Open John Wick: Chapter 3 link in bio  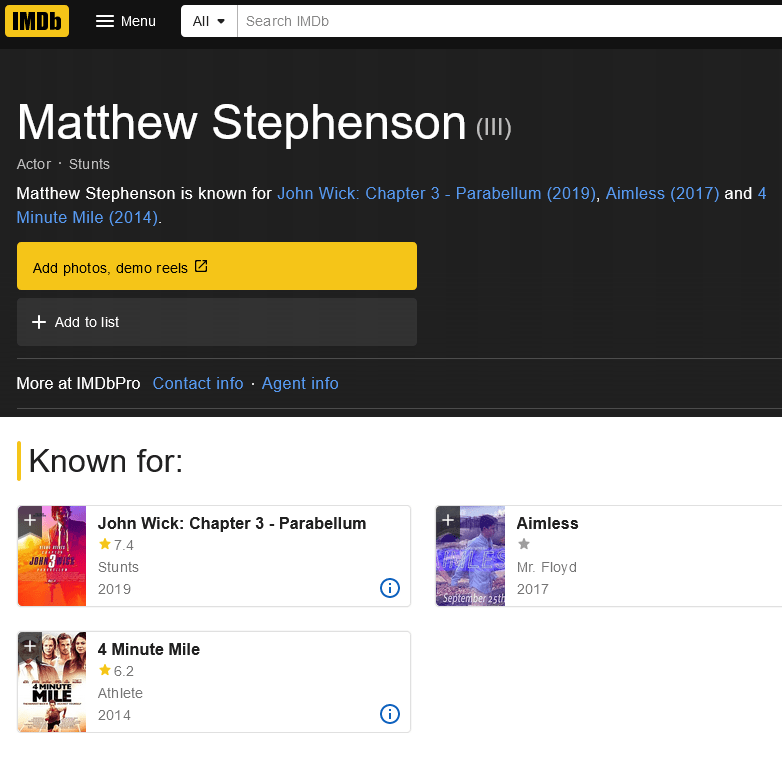pyautogui.click(x=436, y=193)
